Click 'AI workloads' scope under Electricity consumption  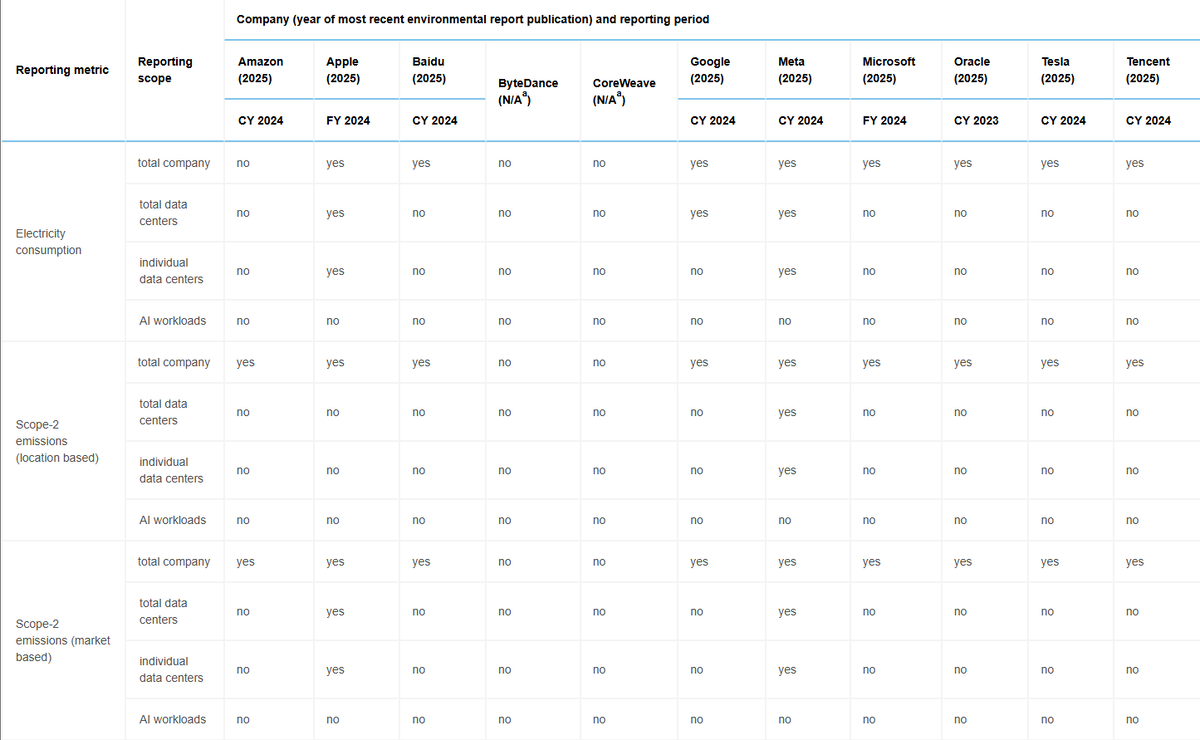(x=172, y=321)
